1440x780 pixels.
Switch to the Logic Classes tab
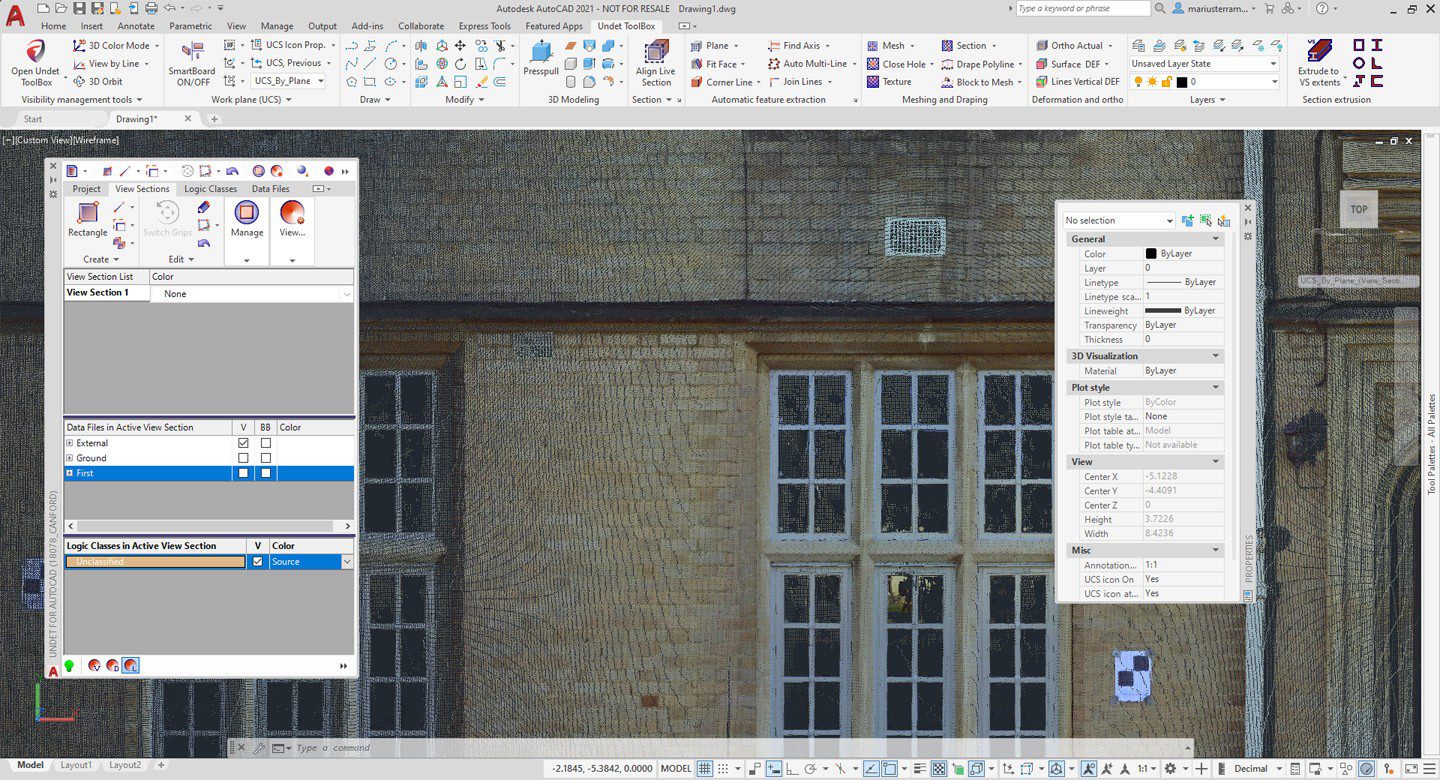click(210, 189)
